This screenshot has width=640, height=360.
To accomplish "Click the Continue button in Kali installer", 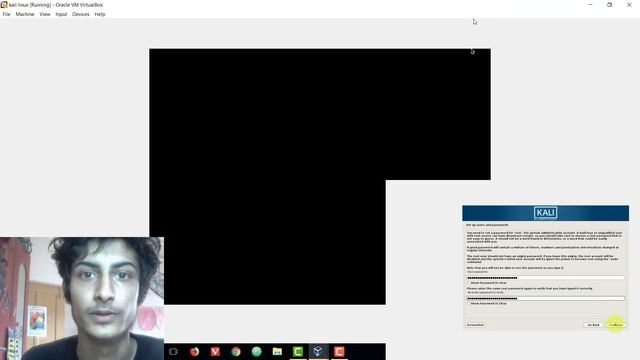I will 616,325.
